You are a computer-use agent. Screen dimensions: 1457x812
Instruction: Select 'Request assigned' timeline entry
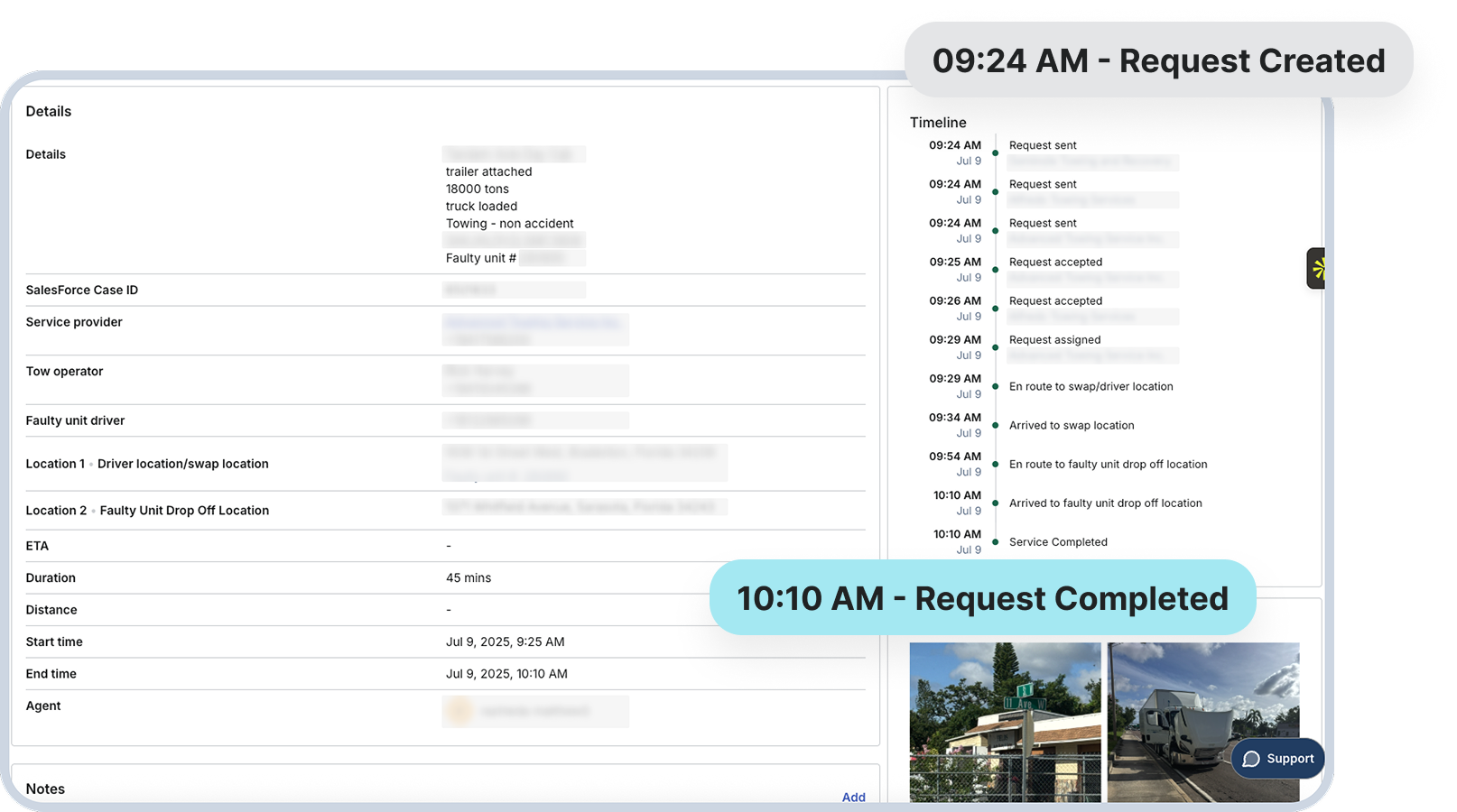[x=1054, y=340]
